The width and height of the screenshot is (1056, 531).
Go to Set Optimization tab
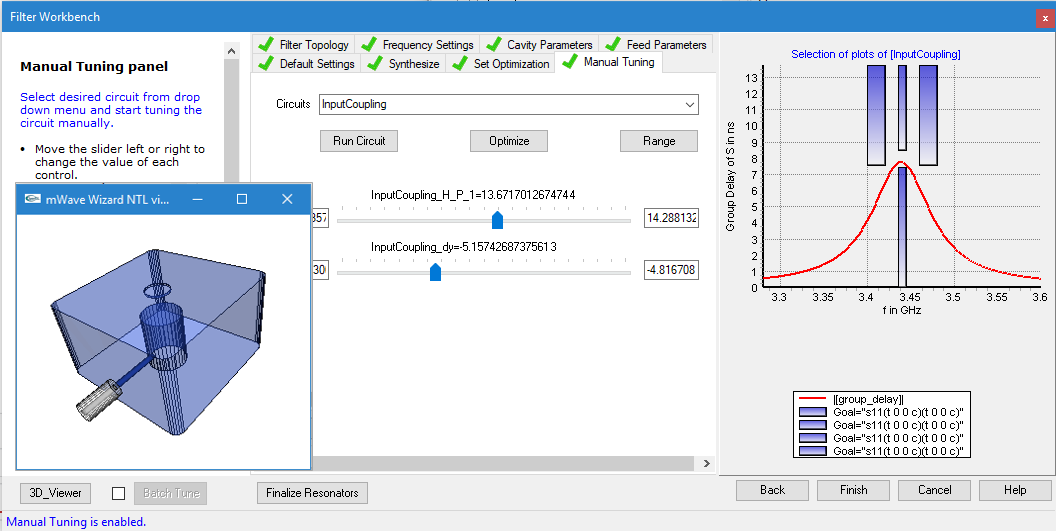point(500,63)
